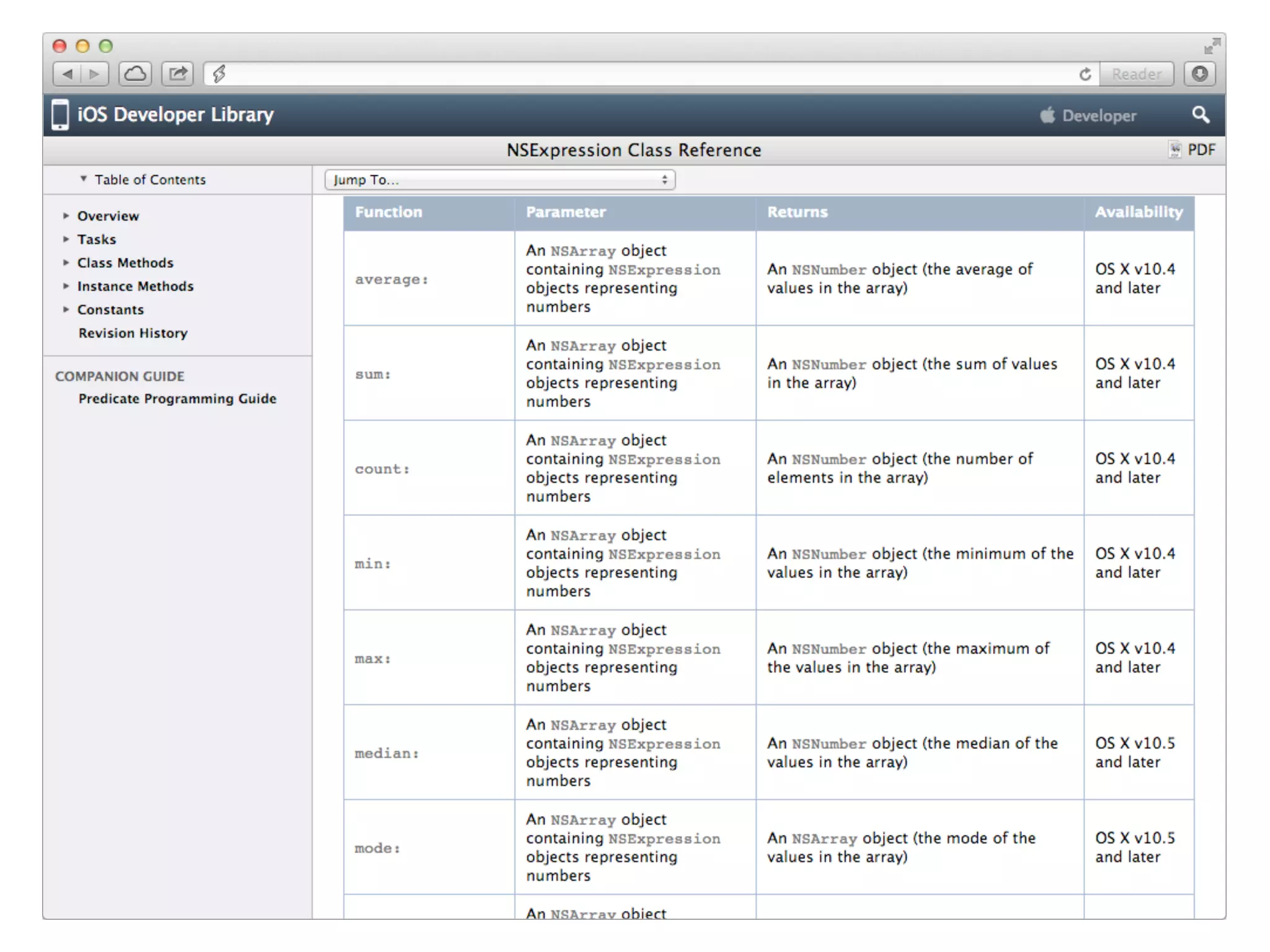
Task: Collapse the Table of Contents triangle
Action: [83, 179]
